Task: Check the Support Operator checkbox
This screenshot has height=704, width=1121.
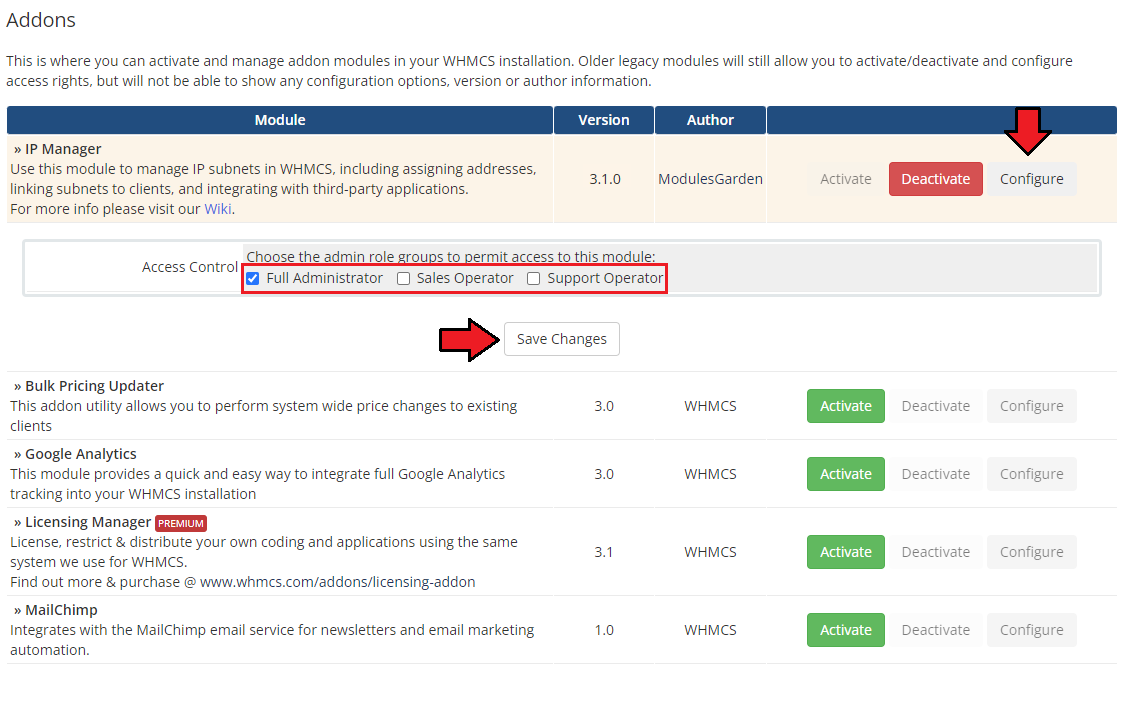Action: (533, 279)
